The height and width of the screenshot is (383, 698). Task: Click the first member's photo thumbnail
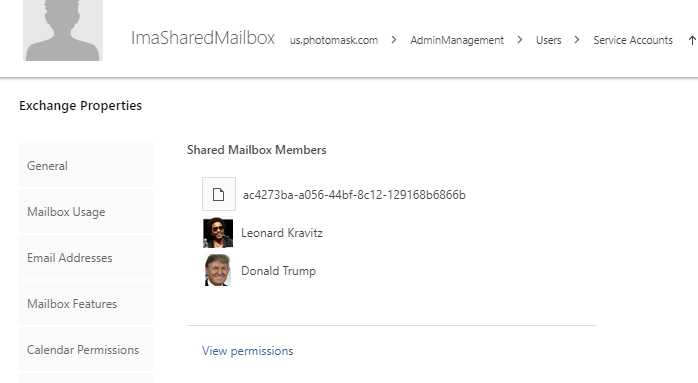tap(218, 232)
